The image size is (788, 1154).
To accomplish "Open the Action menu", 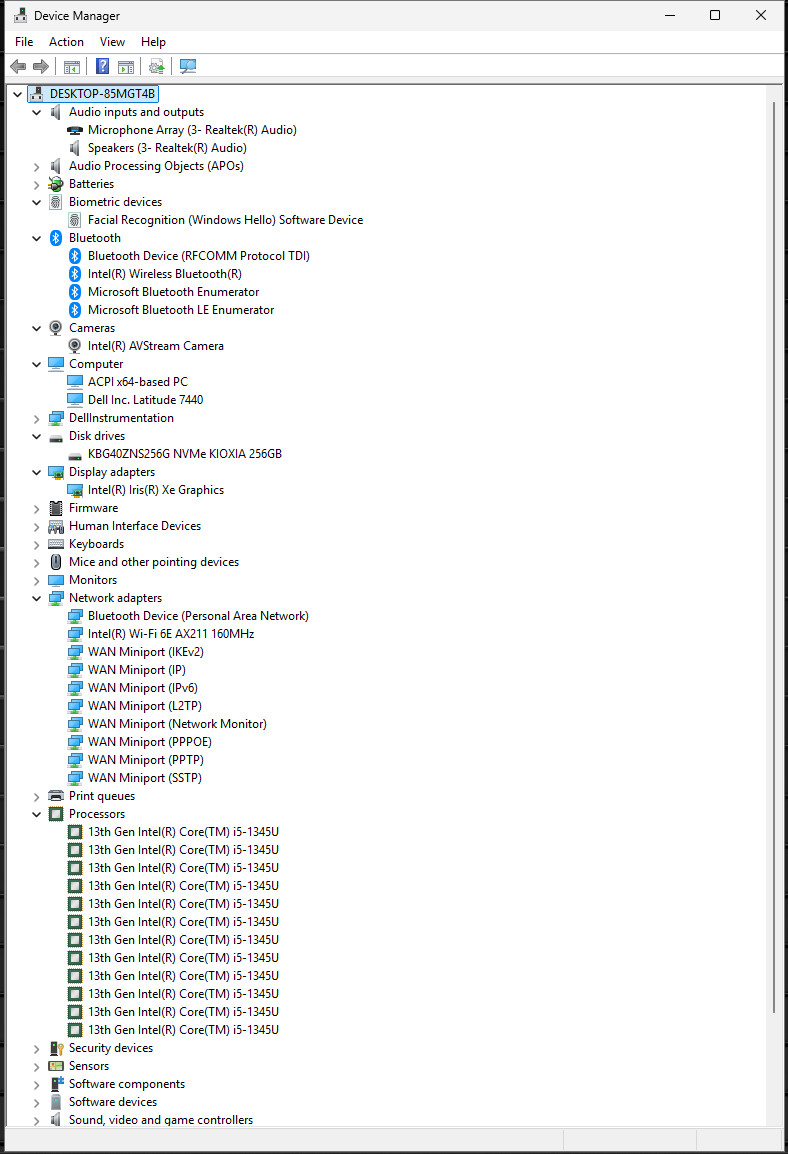I will (x=66, y=42).
